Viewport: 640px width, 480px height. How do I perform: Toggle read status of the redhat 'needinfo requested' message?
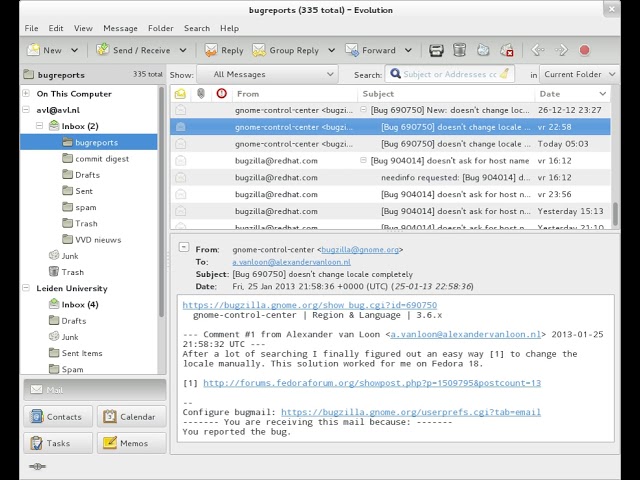pyautogui.click(x=180, y=178)
